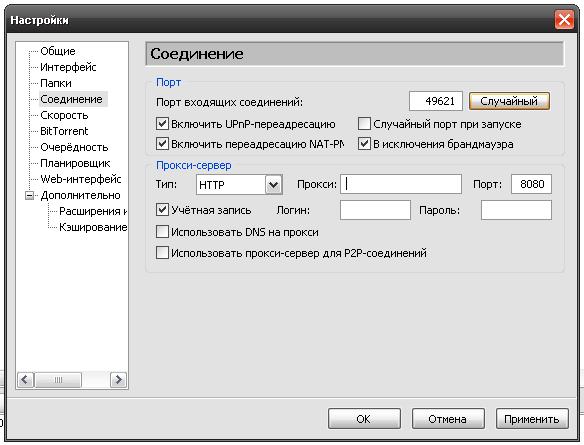Uncheck Включить переадресацию NAT-PMP
584x445 pixels.
coord(162,143)
